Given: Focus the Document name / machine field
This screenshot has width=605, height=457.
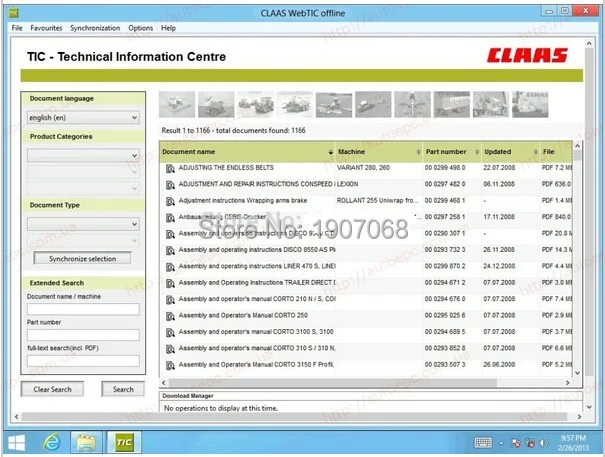Looking at the screenshot, I should (x=83, y=309).
